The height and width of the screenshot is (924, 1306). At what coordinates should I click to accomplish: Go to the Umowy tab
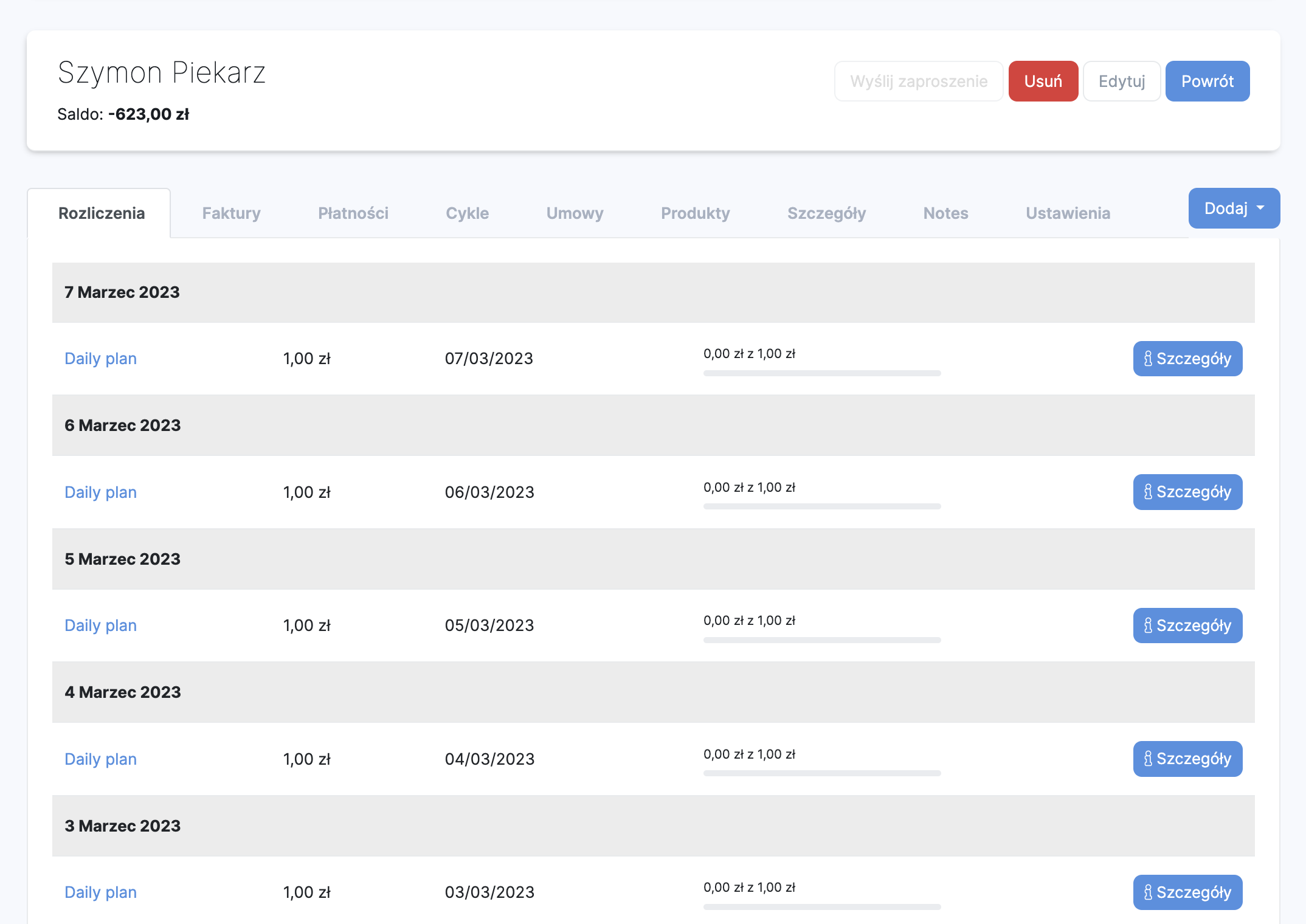tap(575, 213)
